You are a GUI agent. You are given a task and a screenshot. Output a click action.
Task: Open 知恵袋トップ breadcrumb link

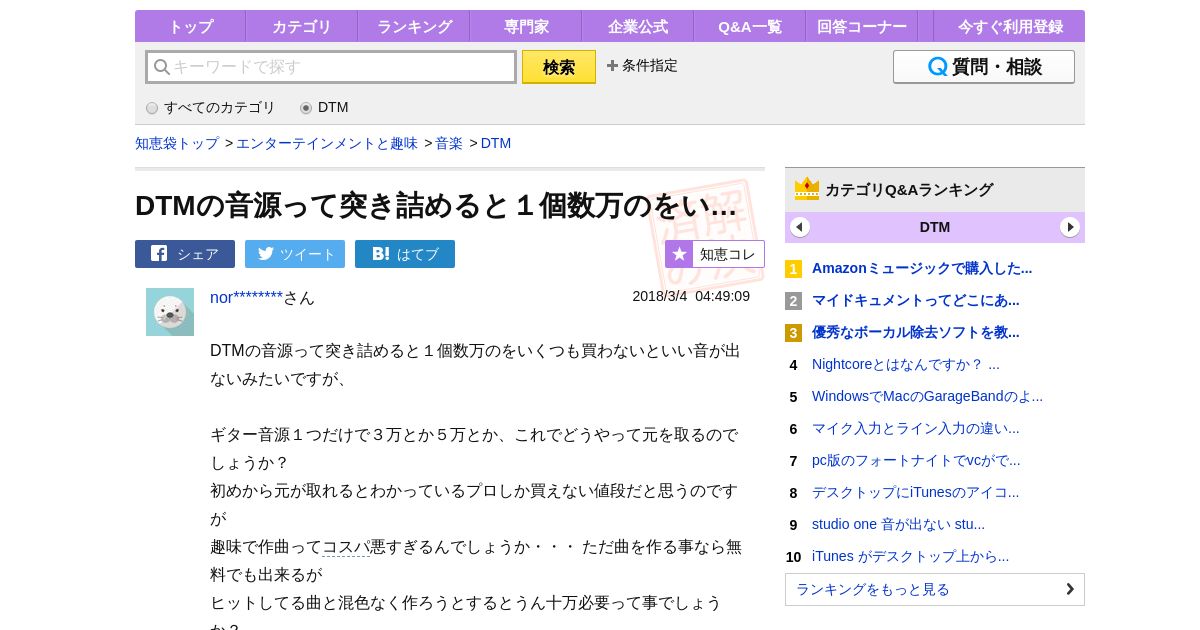177,143
